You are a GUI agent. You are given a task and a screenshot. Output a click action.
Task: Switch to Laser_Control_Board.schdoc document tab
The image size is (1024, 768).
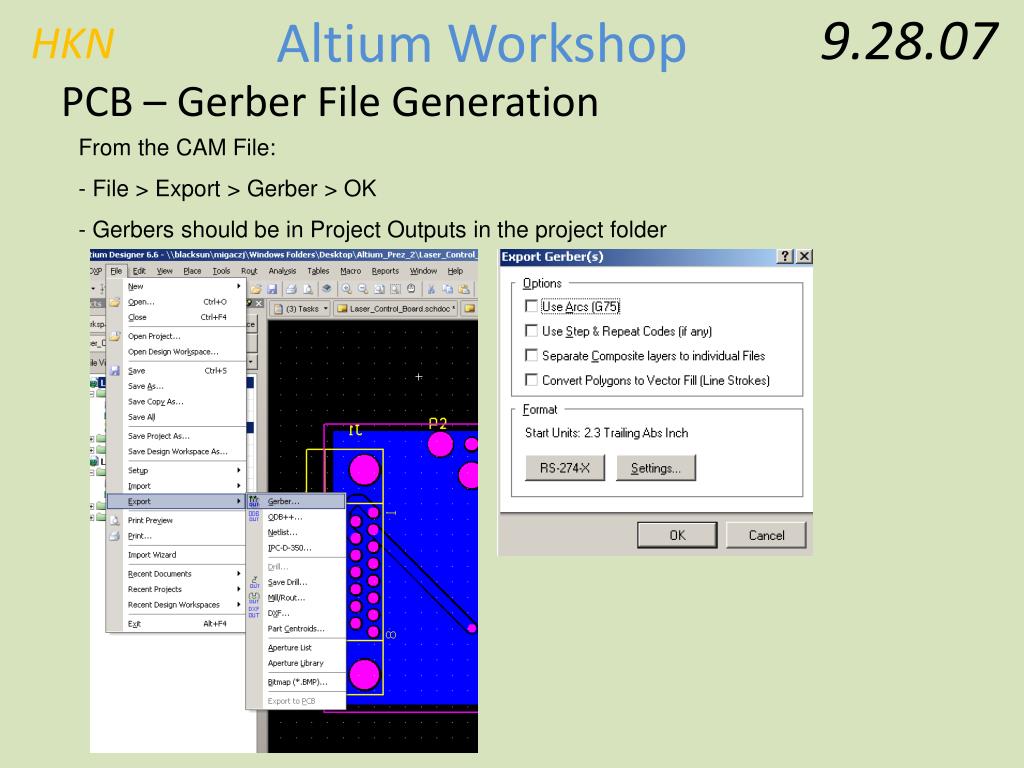(396, 308)
